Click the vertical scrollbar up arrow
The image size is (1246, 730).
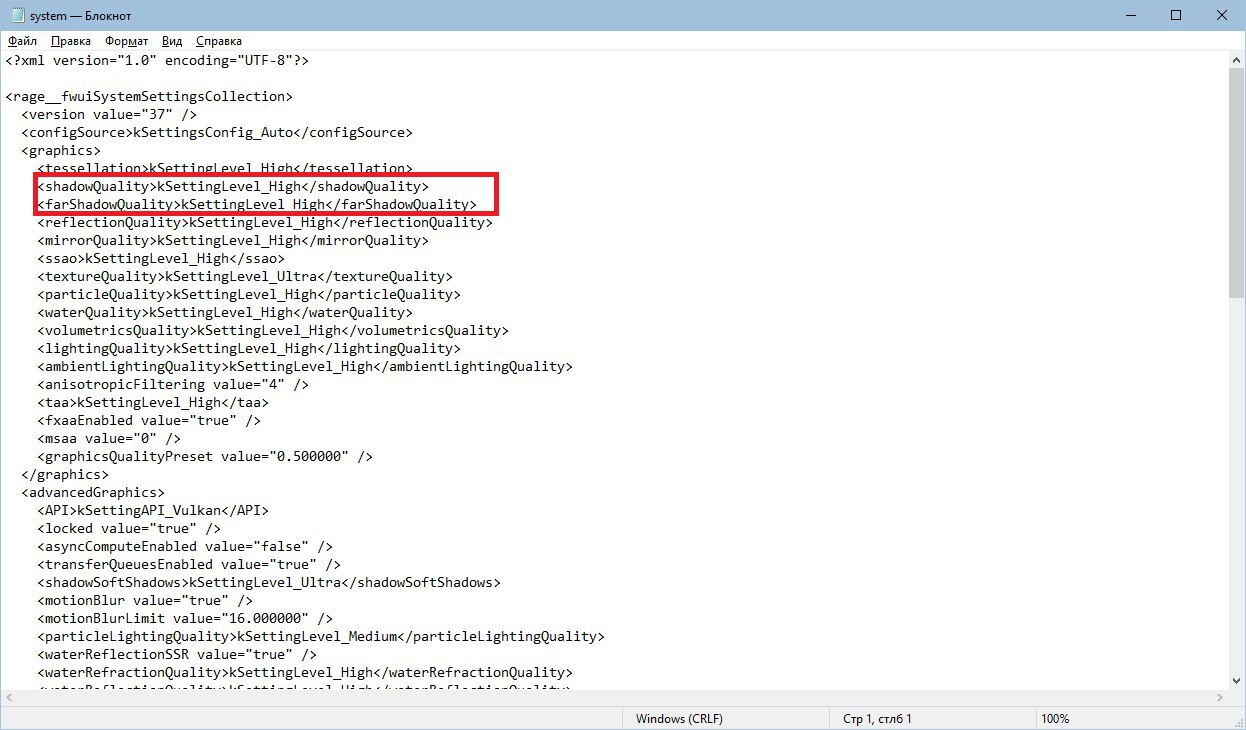coord(1237,60)
